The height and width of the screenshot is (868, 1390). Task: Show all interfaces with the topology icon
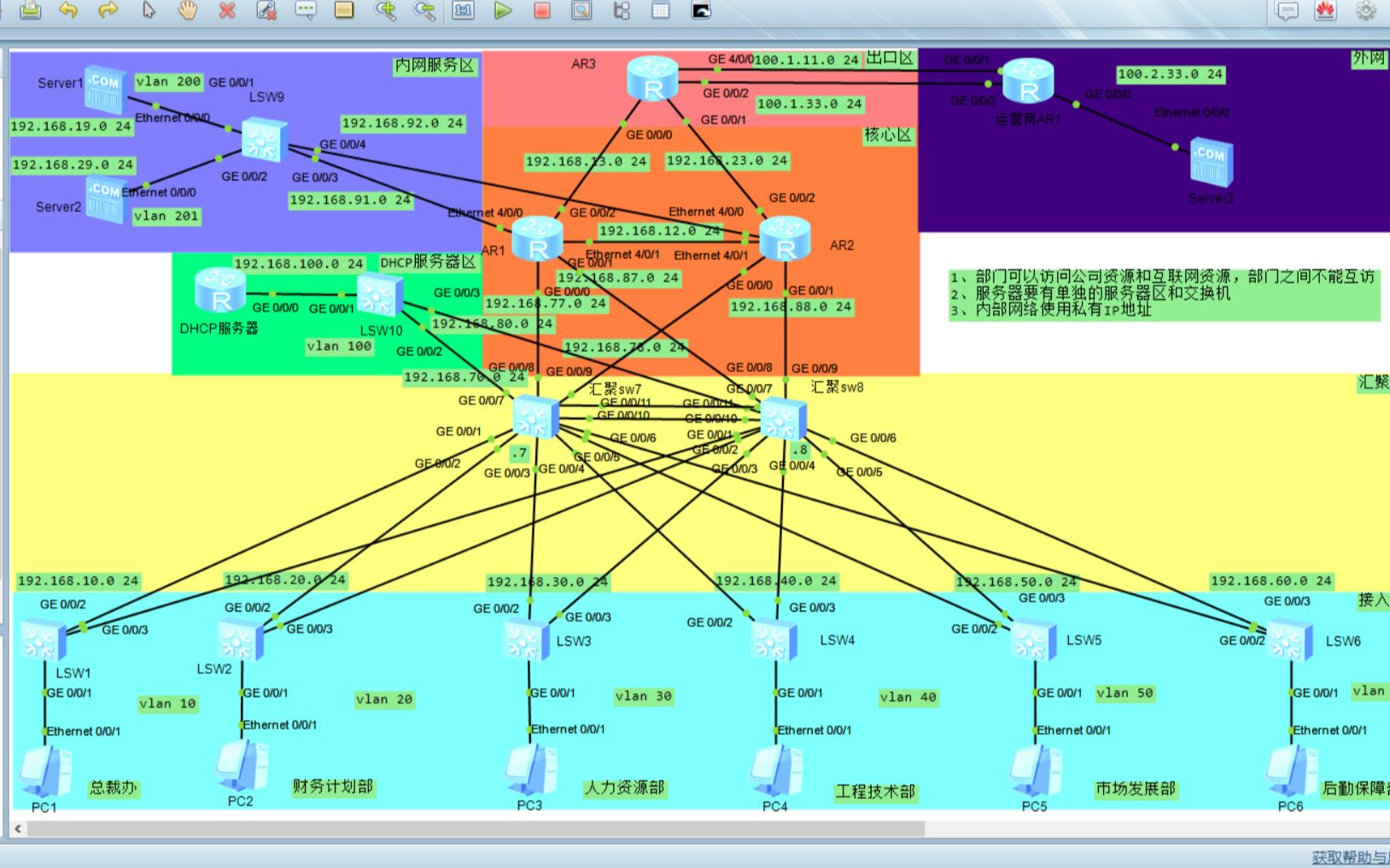pyautogui.click(x=622, y=10)
